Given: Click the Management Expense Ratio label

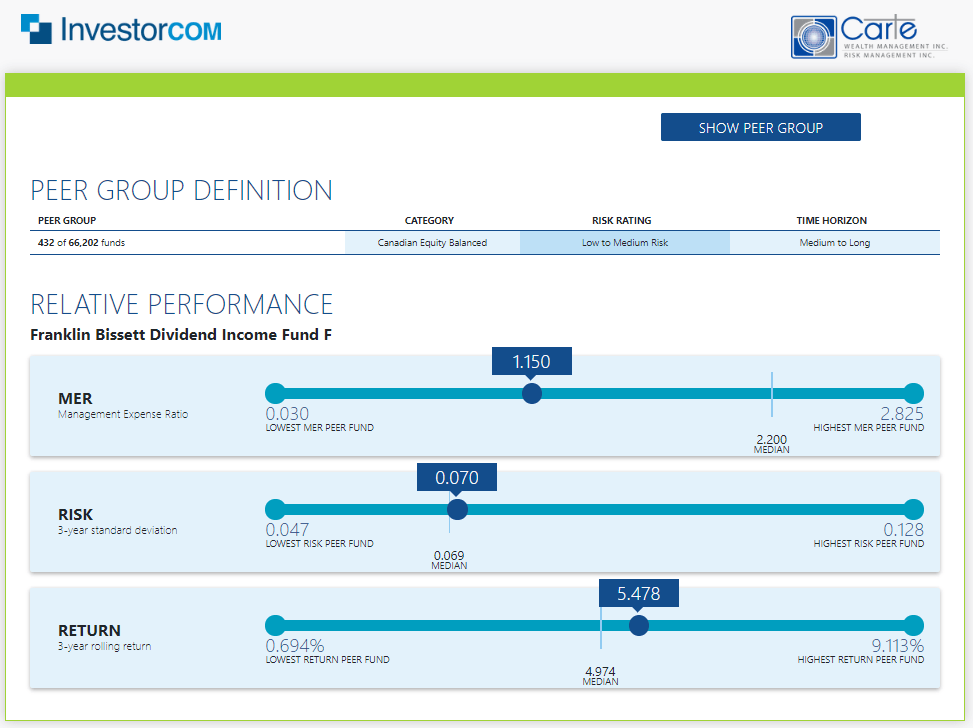Looking at the screenshot, I should tap(123, 414).
